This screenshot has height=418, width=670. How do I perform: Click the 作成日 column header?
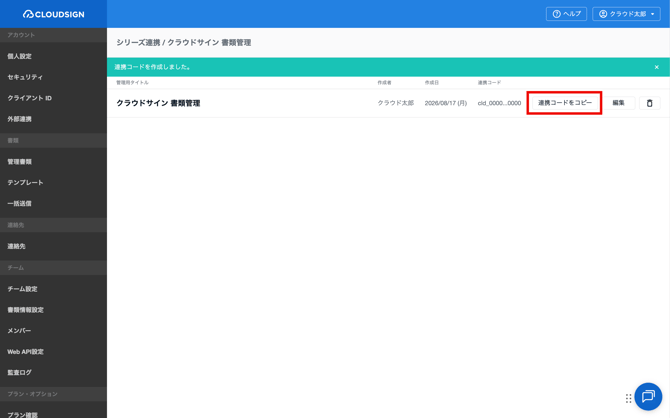(x=432, y=82)
